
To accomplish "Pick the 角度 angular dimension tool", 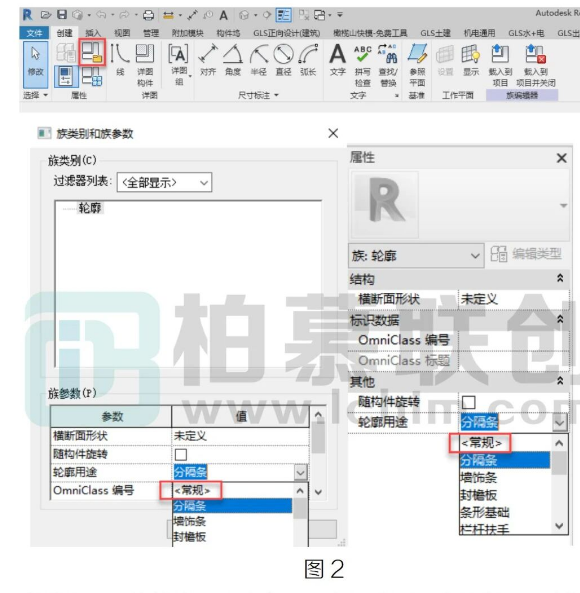I will tap(233, 60).
